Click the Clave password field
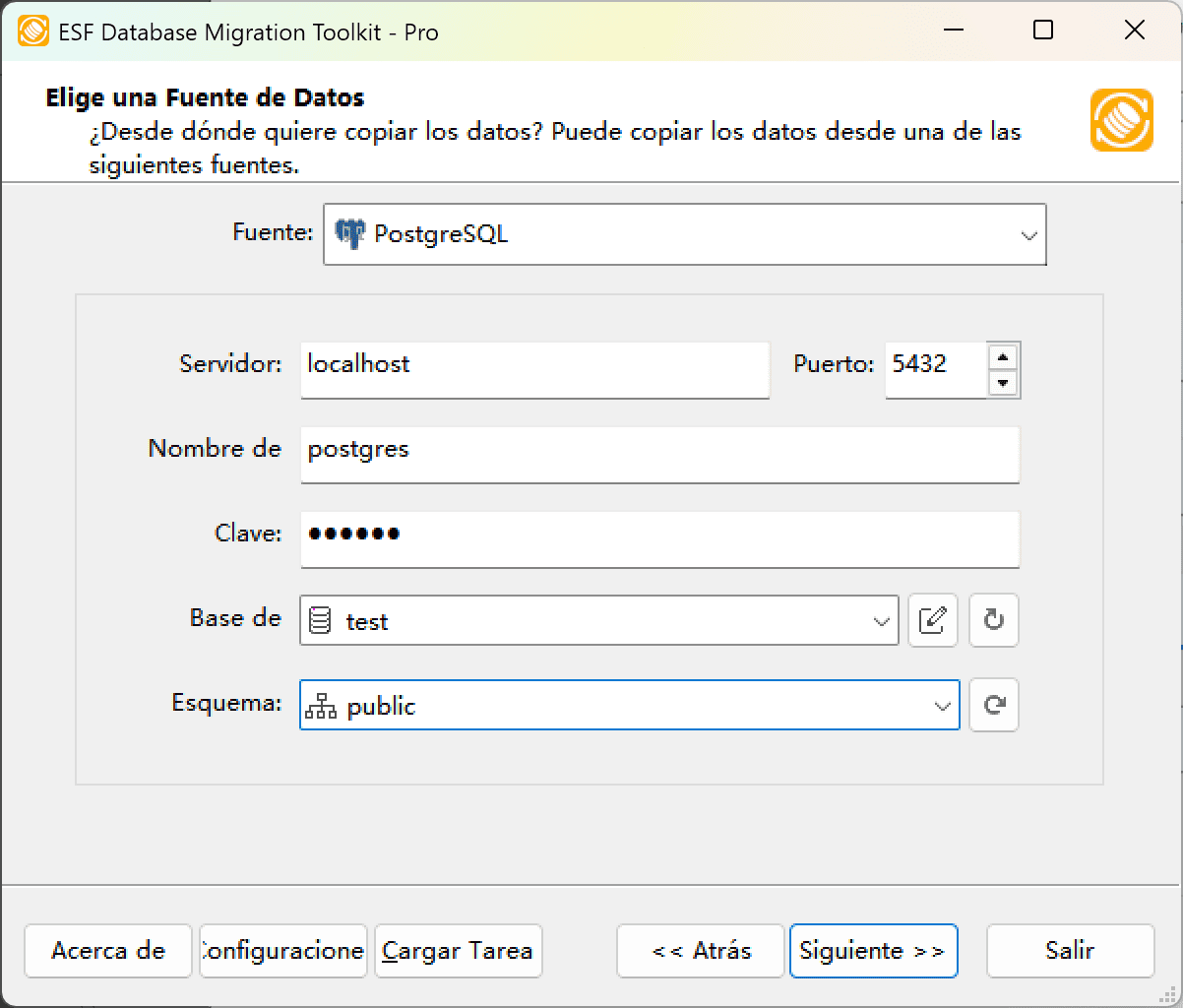Viewport: 1183px width, 1008px height. [x=659, y=539]
